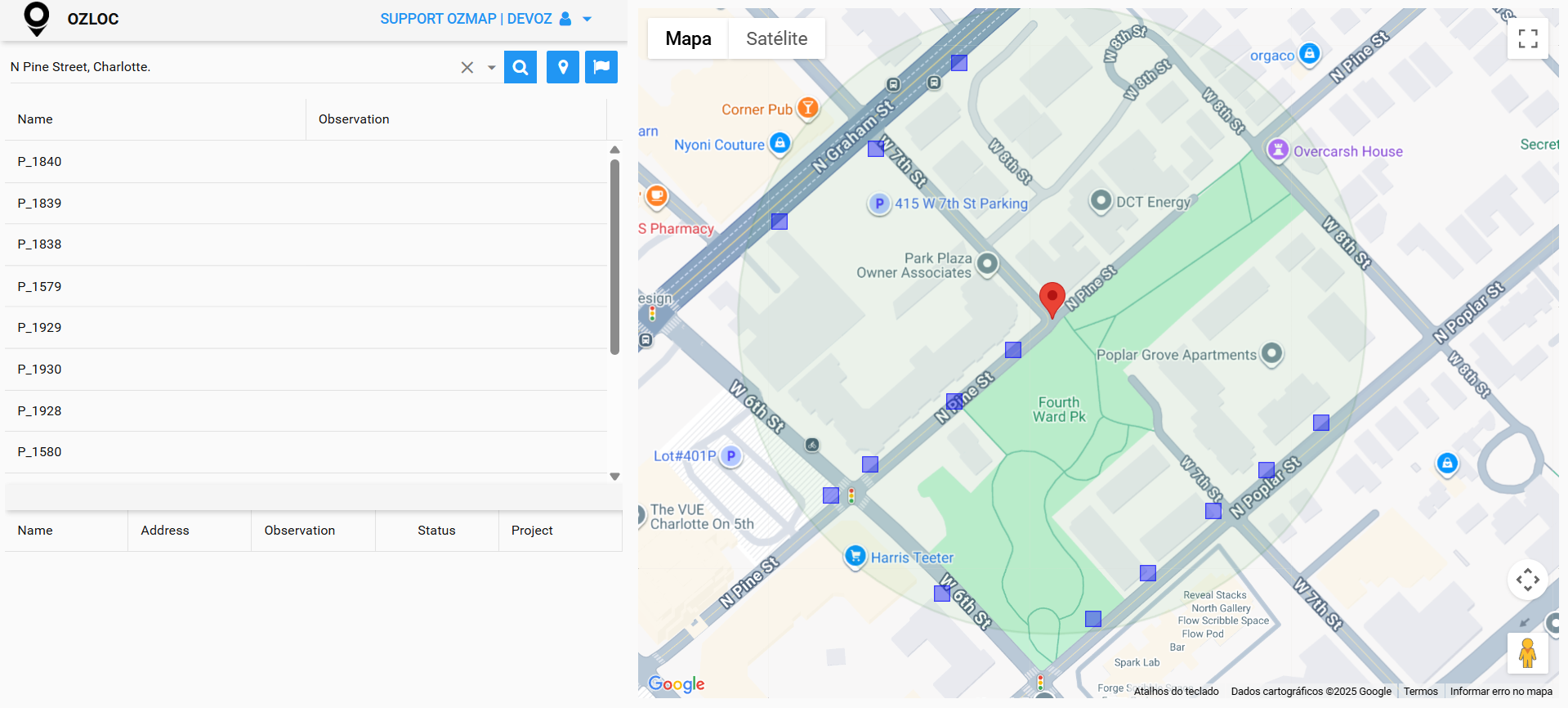
Task: Click the Overcarsh House map icon
Action: (x=1277, y=150)
